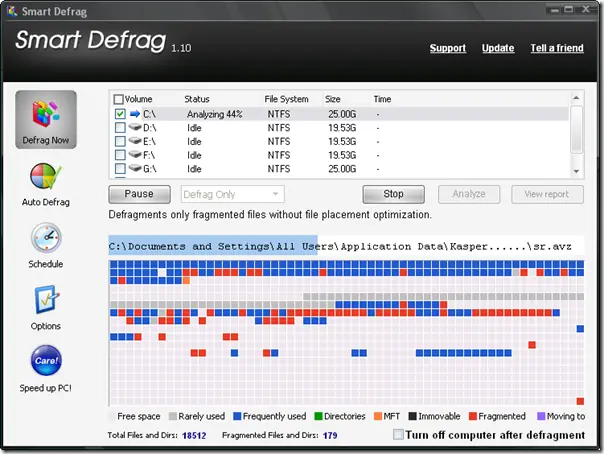Open the Tell a friend link
604x454 pixels.
point(557,48)
